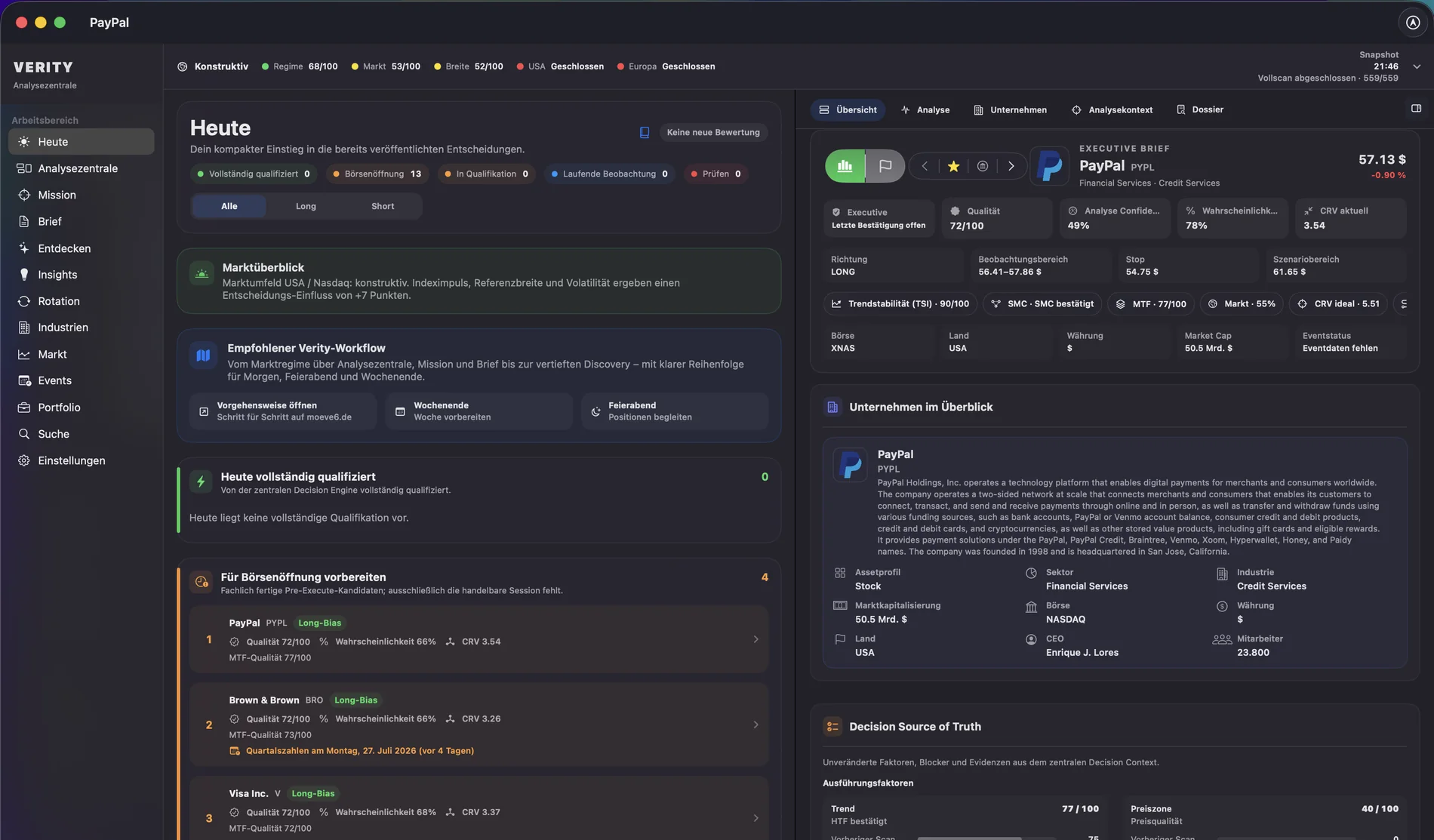
Task: Open Analysezentrale from the sidebar
Action: (x=81, y=168)
